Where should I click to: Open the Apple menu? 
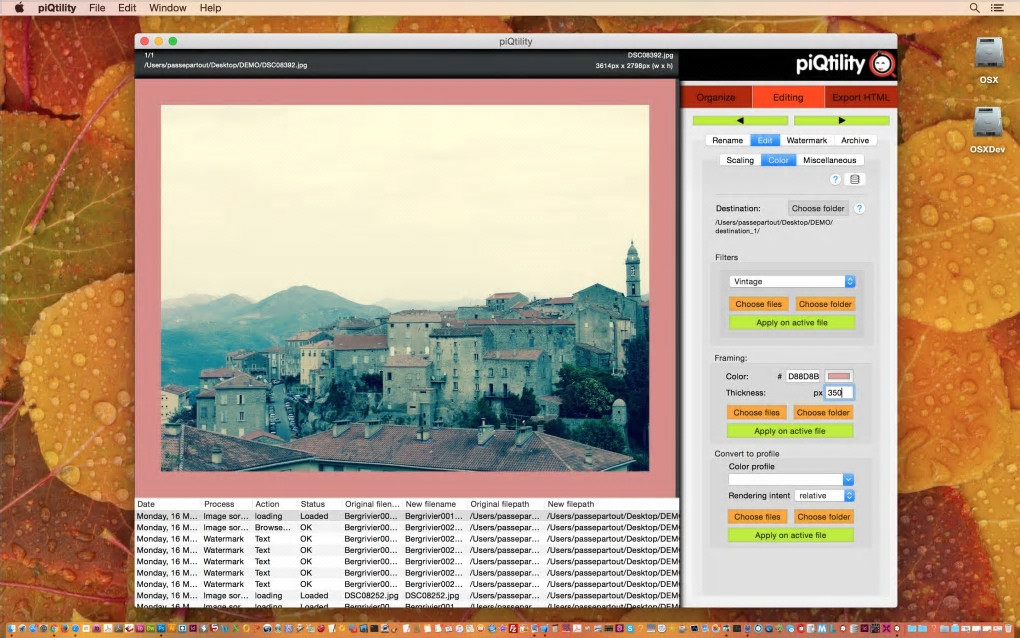pyautogui.click(x=18, y=8)
